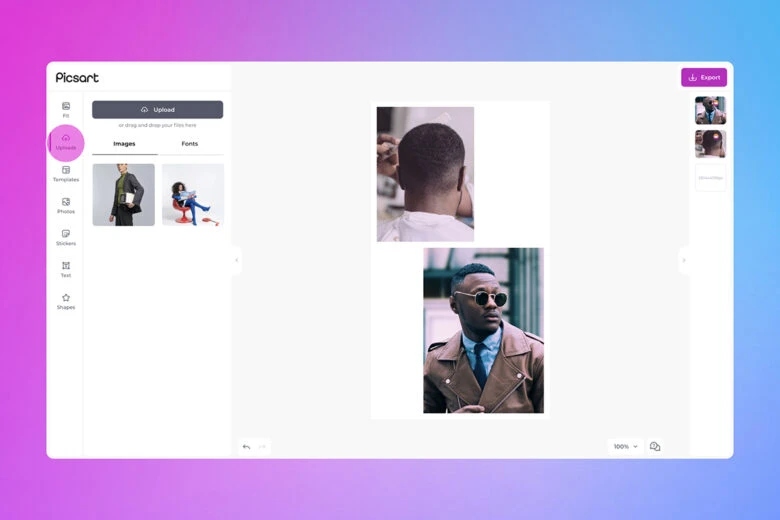Select the woman on red chair image
The image size is (780, 520).
click(x=192, y=195)
